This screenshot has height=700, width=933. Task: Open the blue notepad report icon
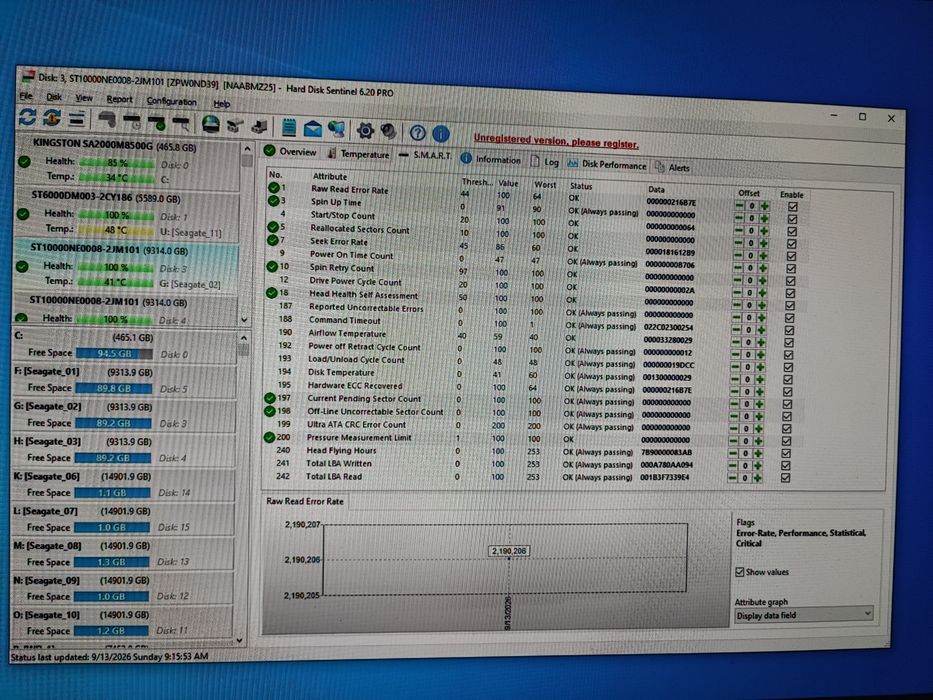pyautogui.click(x=289, y=127)
